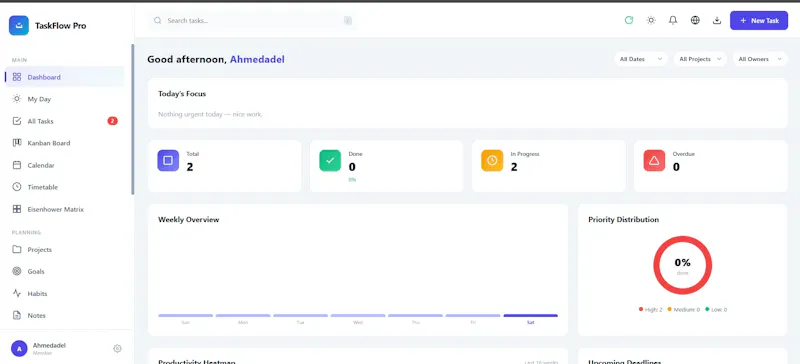
Task: Open the All Dates dropdown
Action: 641,59
